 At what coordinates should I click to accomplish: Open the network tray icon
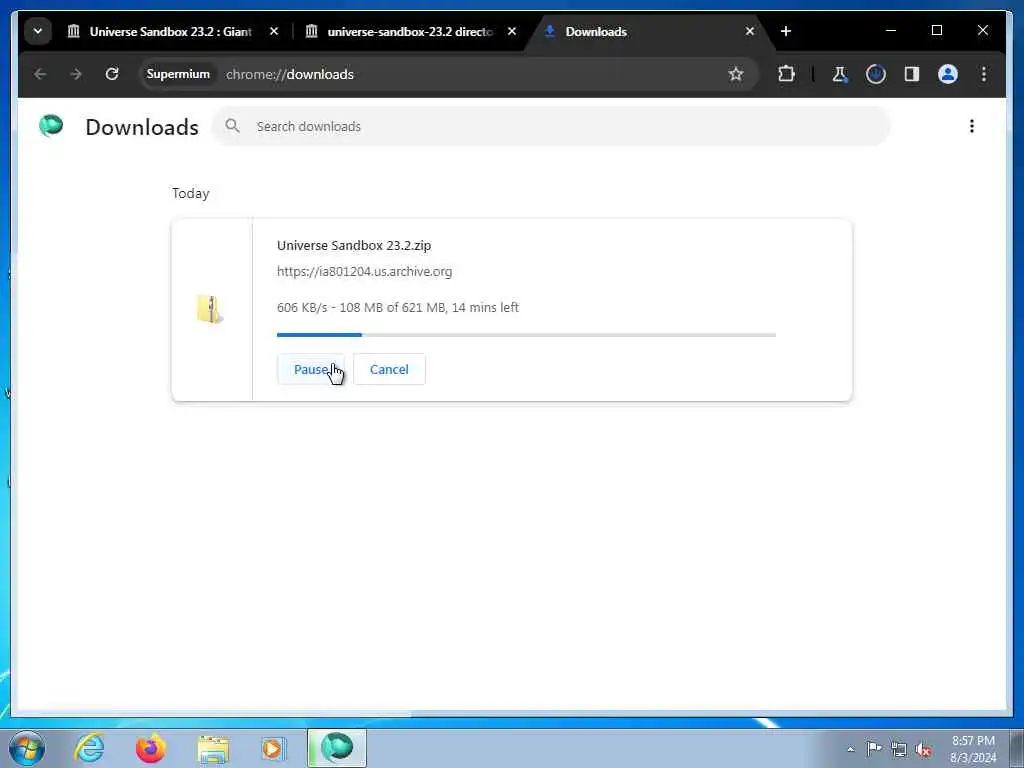click(899, 749)
